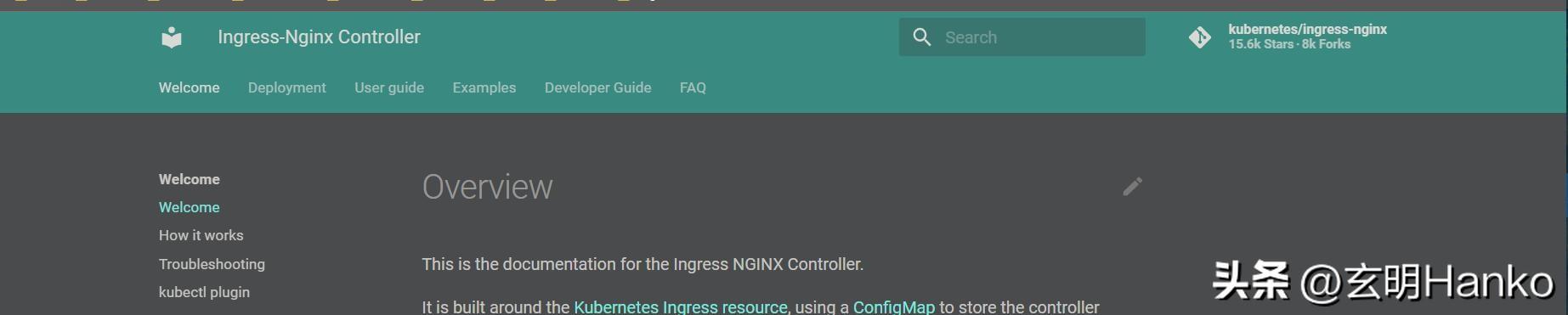Screen dimensions: 1568x315
Task: Select the FAQ tab
Action: pyautogui.click(x=693, y=87)
